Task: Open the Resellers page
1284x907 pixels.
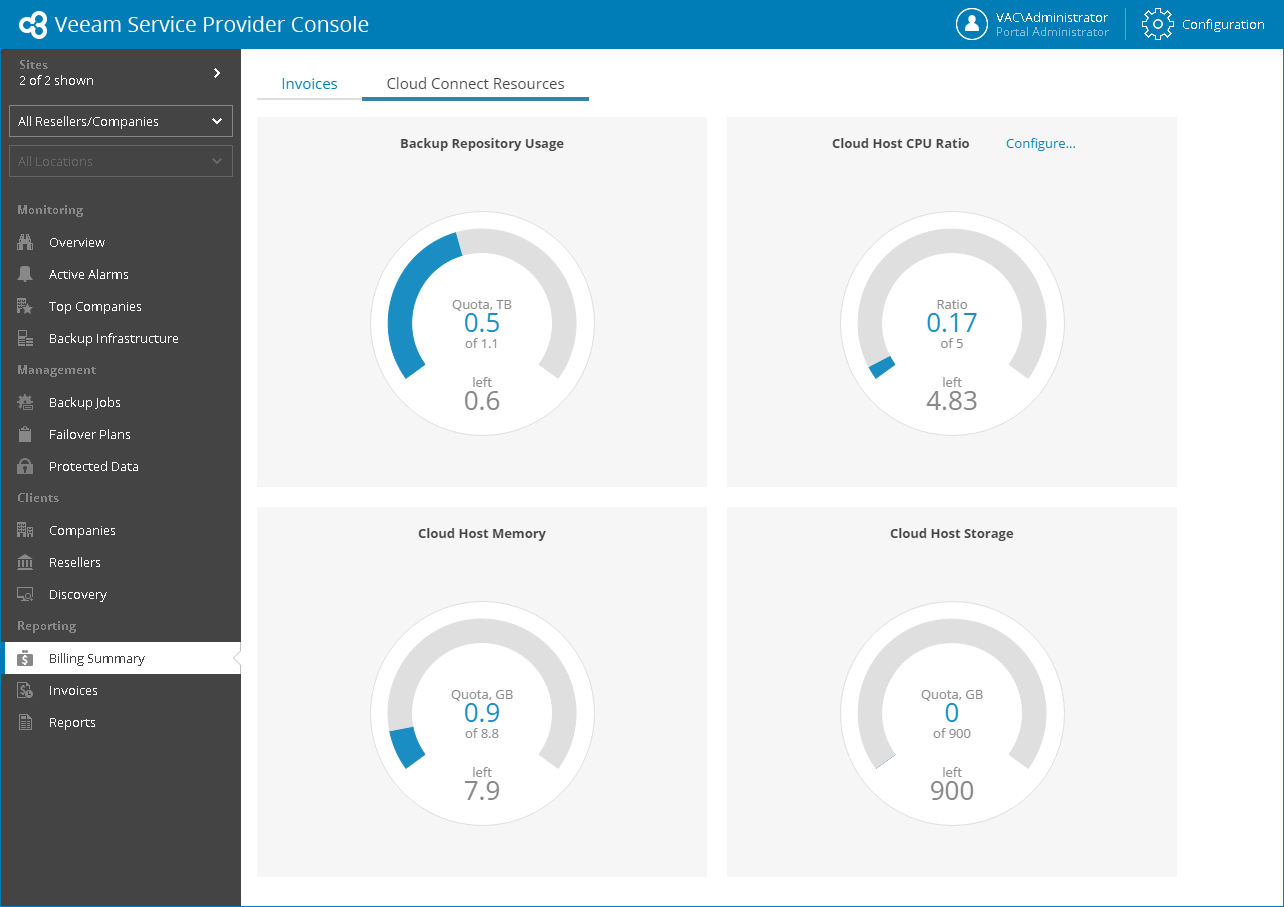Action: click(75, 562)
